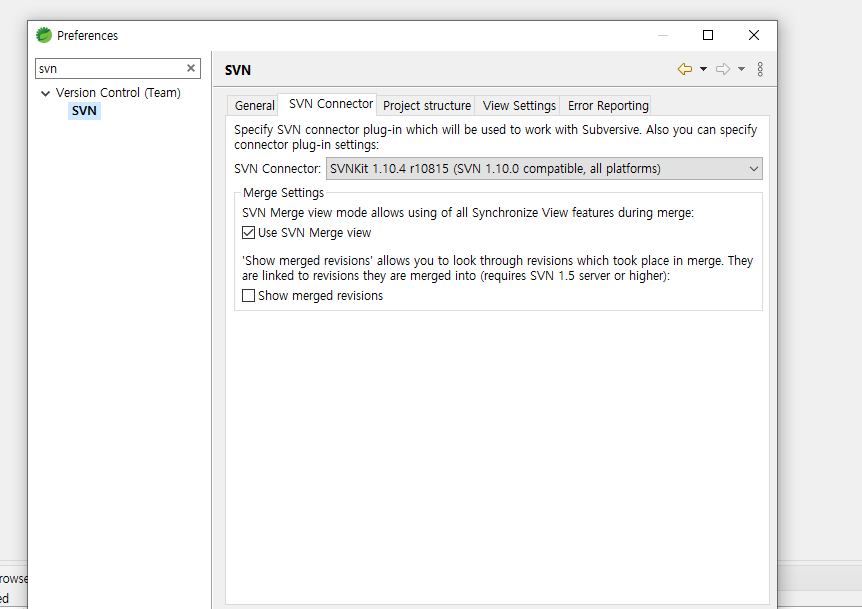Image resolution: width=862 pixels, height=609 pixels.
Task: Open the SVN Connector combo box
Action: point(544,169)
